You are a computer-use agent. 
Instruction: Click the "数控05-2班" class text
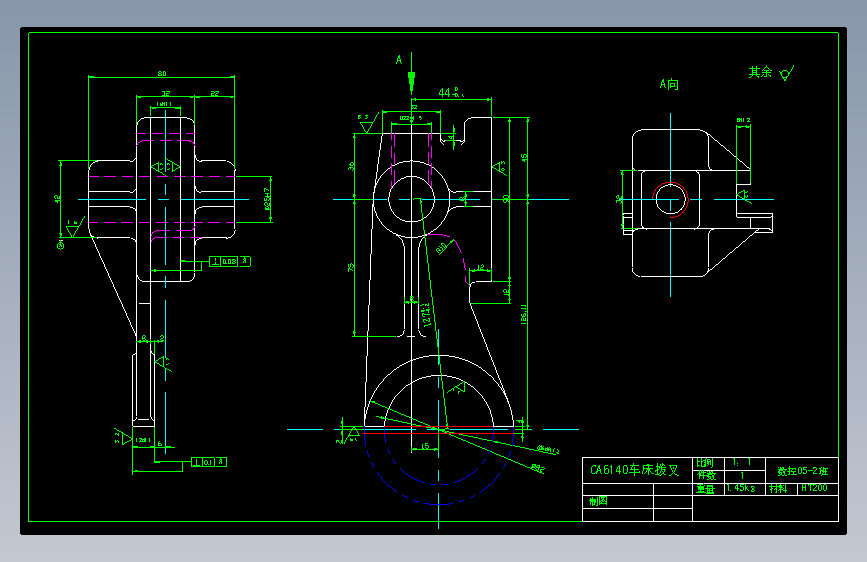[802, 471]
